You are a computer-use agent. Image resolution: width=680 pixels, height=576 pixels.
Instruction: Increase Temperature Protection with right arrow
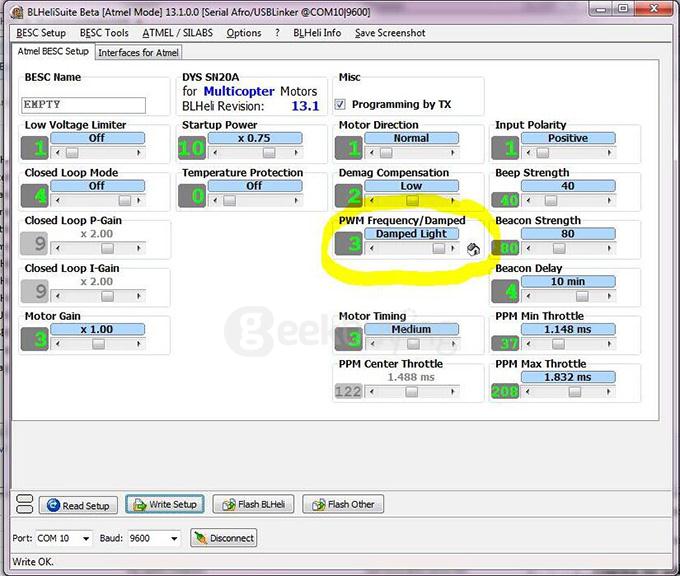(296, 200)
